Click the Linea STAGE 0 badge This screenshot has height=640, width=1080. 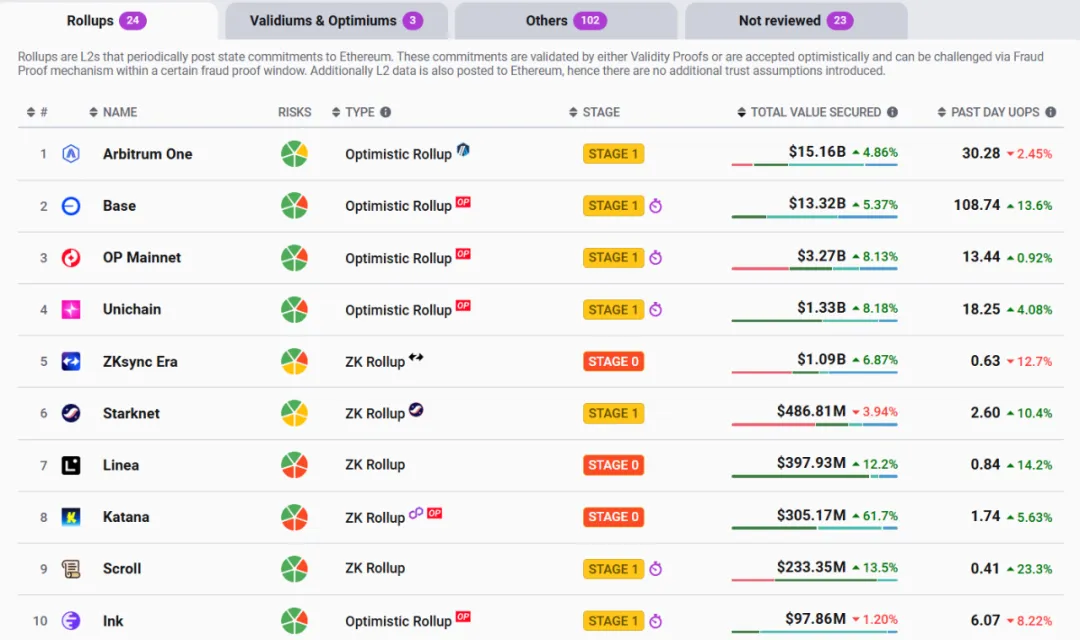point(613,465)
